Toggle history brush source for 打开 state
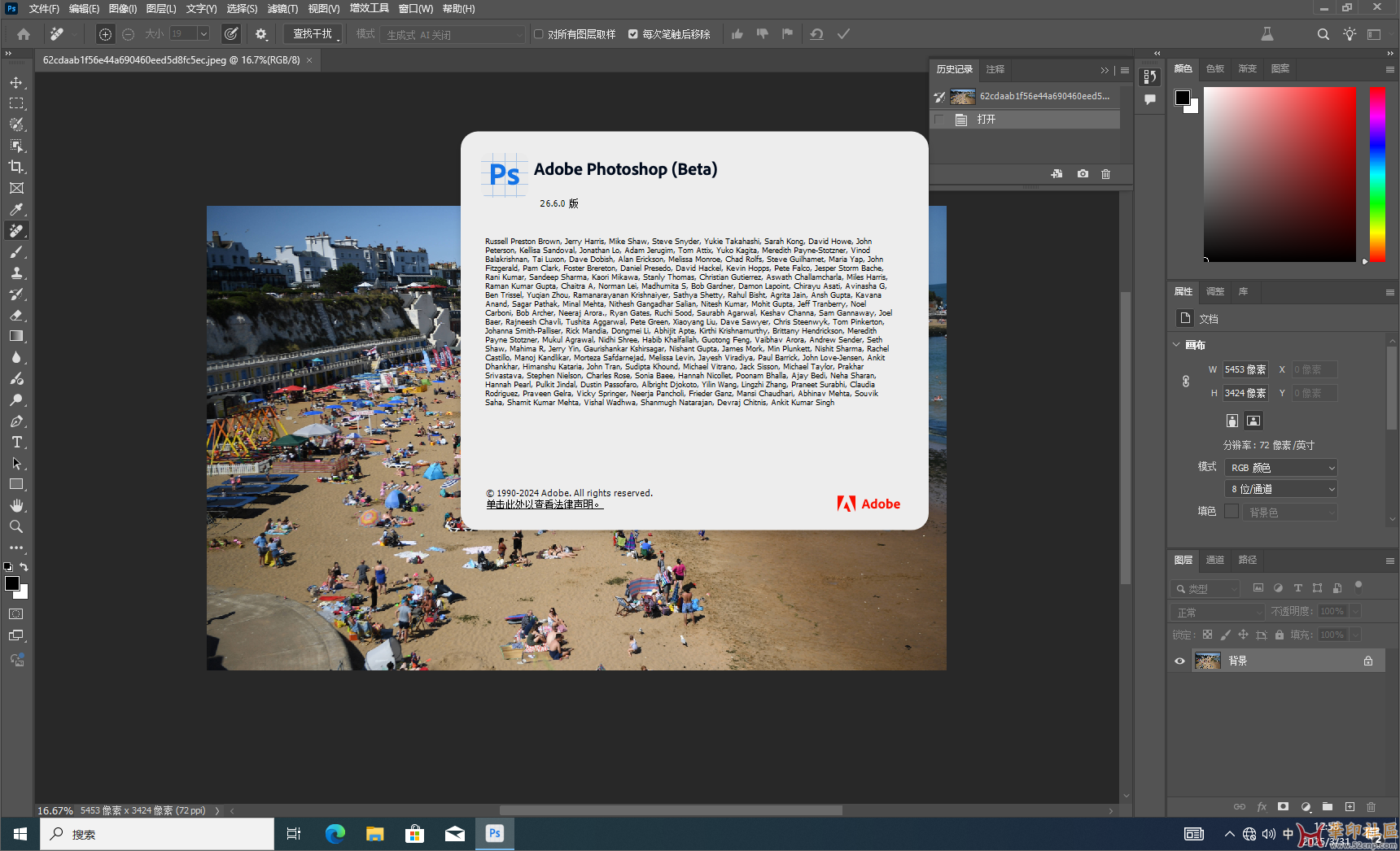Viewport: 1400px width, 851px height. pyautogui.click(x=939, y=120)
